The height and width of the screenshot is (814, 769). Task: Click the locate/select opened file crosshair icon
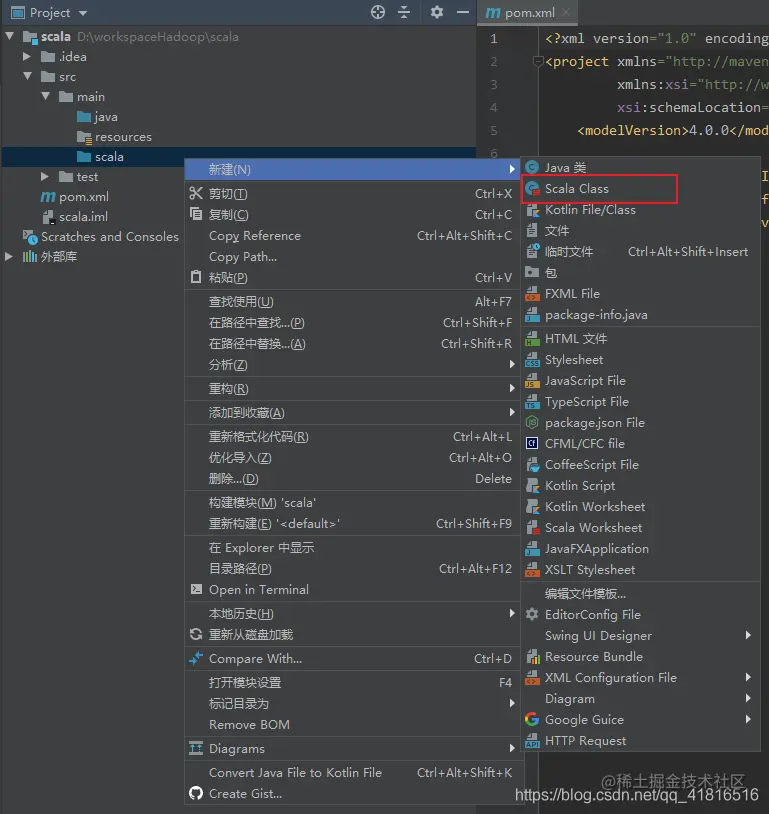pyautogui.click(x=378, y=12)
